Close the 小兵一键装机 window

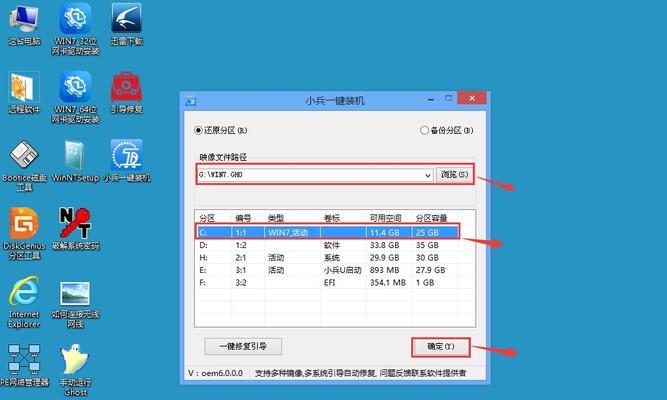coord(472,98)
